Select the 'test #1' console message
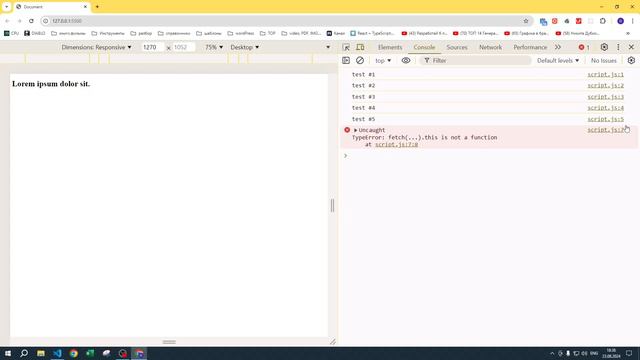Viewport: 640px width, 360px height. pyautogui.click(x=363, y=74)
